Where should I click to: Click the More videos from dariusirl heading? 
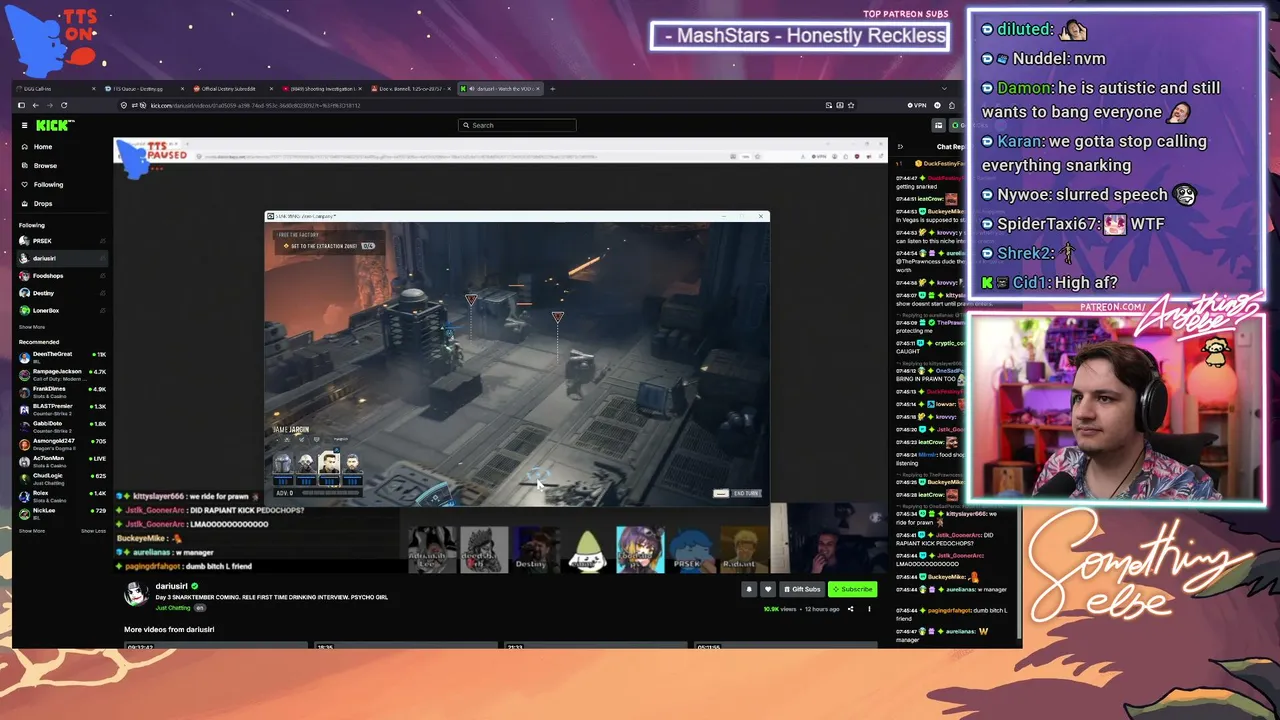pos(169,629)
